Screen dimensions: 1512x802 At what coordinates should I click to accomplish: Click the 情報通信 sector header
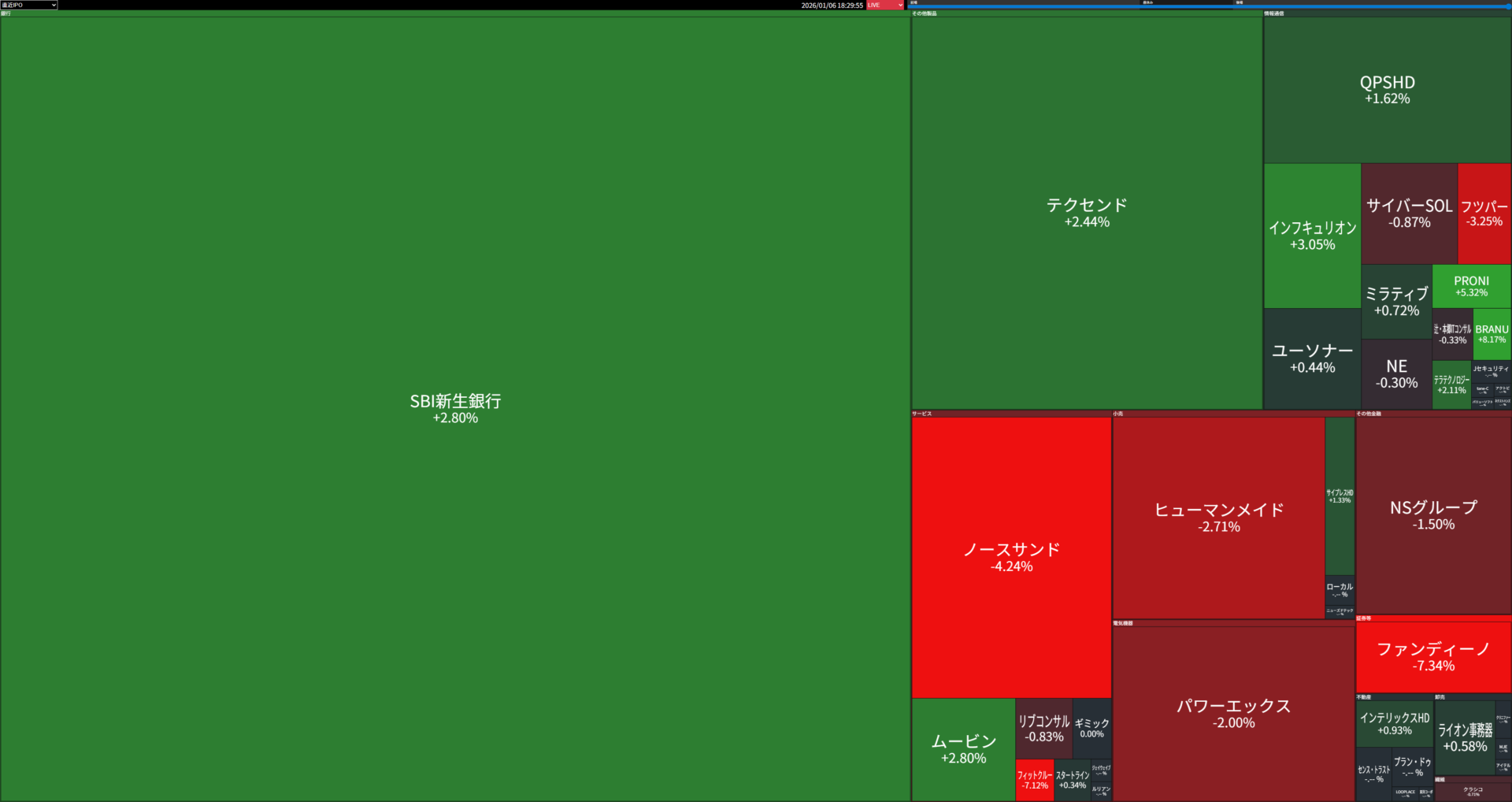pos(1274,13)
